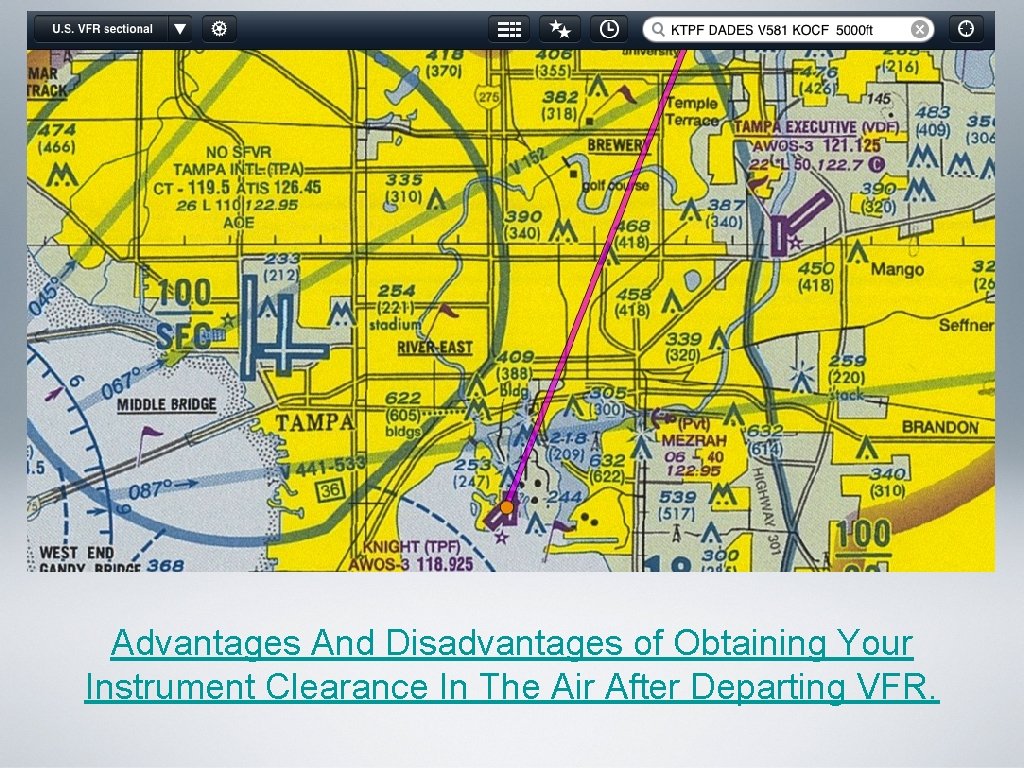The height and width of the screenshot is (768, 1024).
Task: Tap the magenta flag near BREWERY
Action: pyautogui.click(x=626, y=93)
